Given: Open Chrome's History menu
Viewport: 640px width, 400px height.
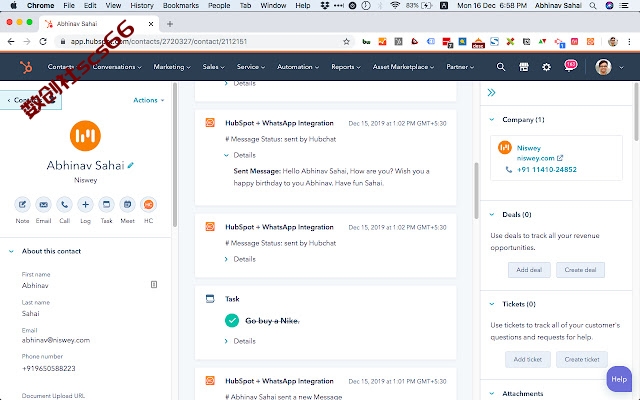Looking at the screenshot, I should [x=142, y=5].
